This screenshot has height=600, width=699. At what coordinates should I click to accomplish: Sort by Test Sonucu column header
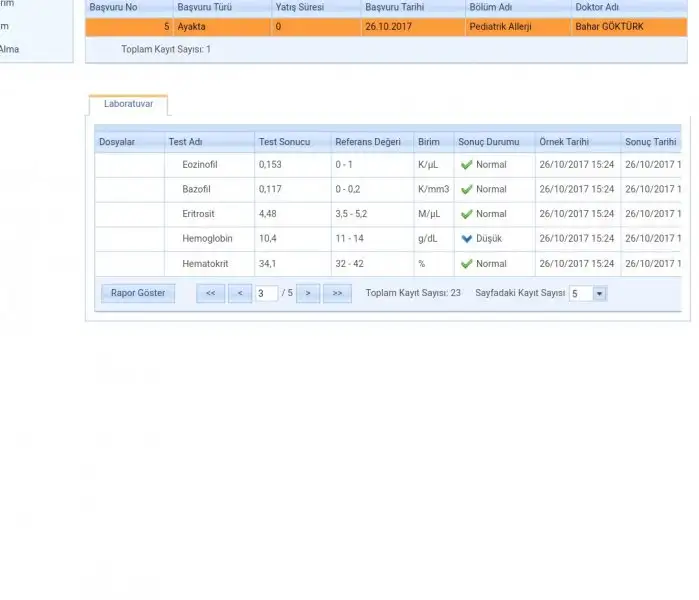282,142
